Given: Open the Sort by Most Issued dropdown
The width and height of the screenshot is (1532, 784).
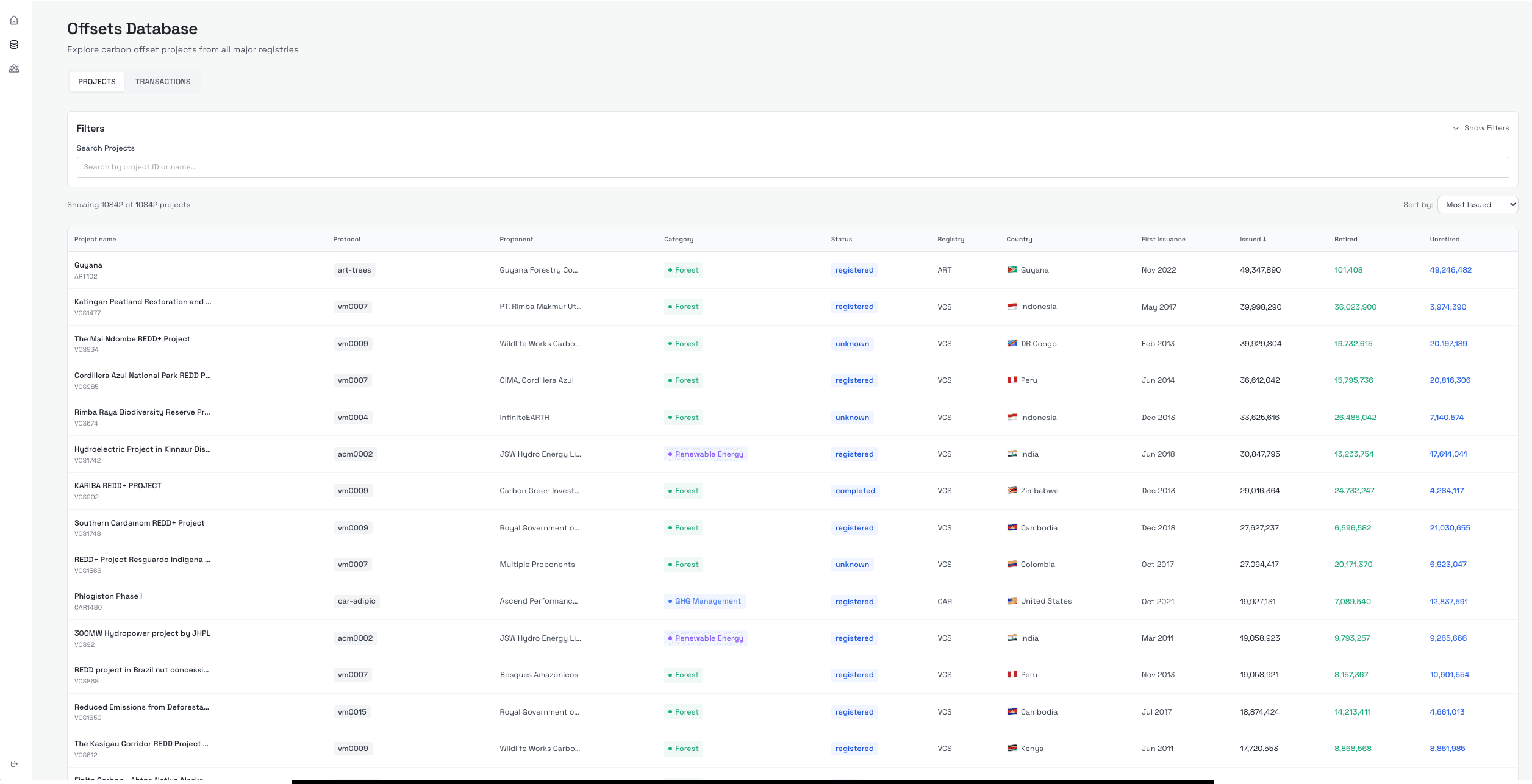Looking at the screenshot, I should tap(1477, 204).
